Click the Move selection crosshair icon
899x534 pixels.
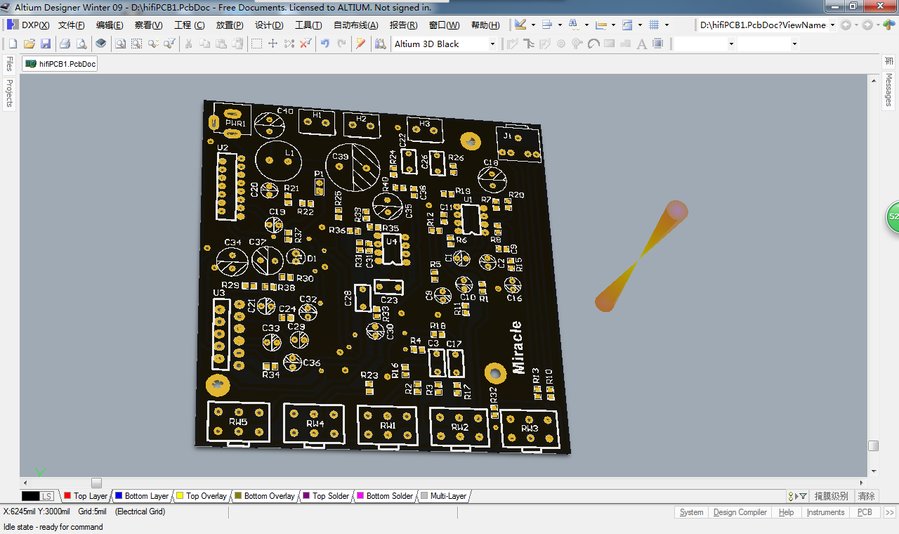click(x=273, y=44)
